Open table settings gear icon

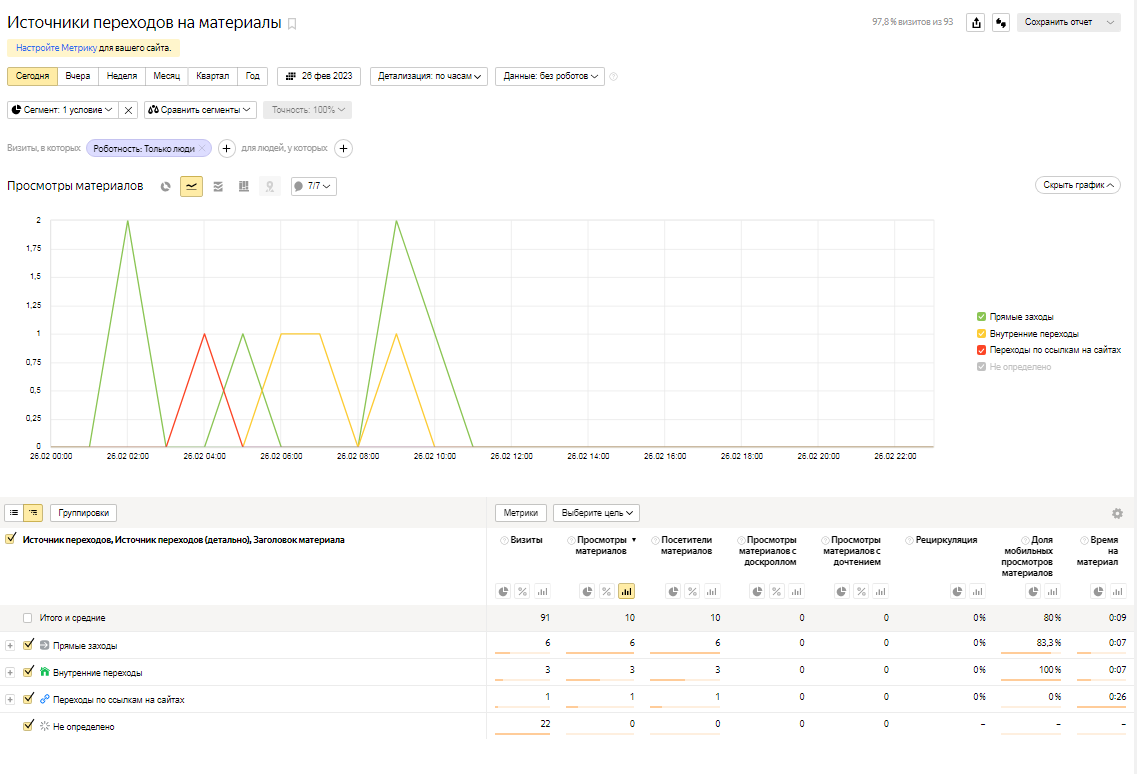pos(1117,514)
